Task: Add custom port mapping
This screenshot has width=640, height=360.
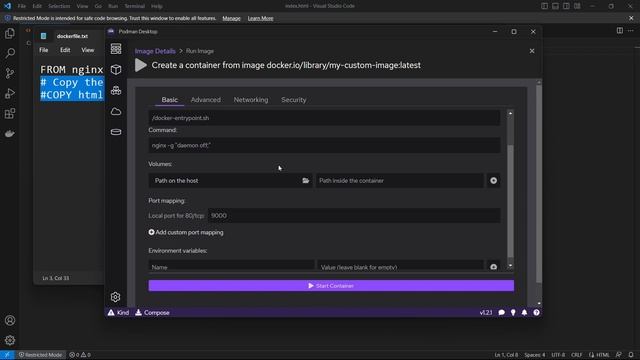Action: tap(186, 232)
